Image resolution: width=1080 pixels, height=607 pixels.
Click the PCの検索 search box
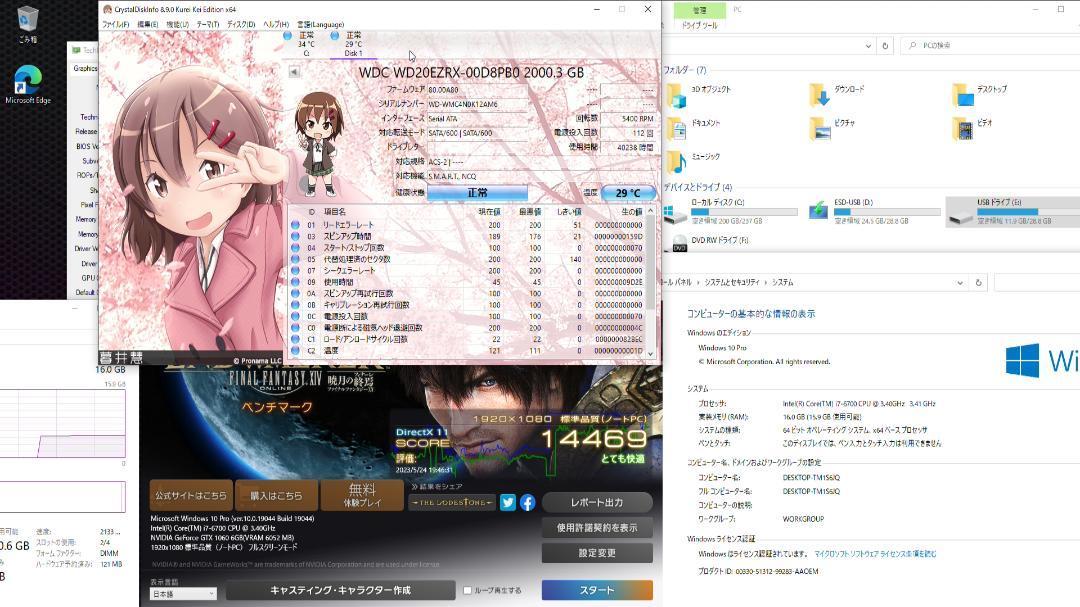pyautogui.click(x=992, y=45)
